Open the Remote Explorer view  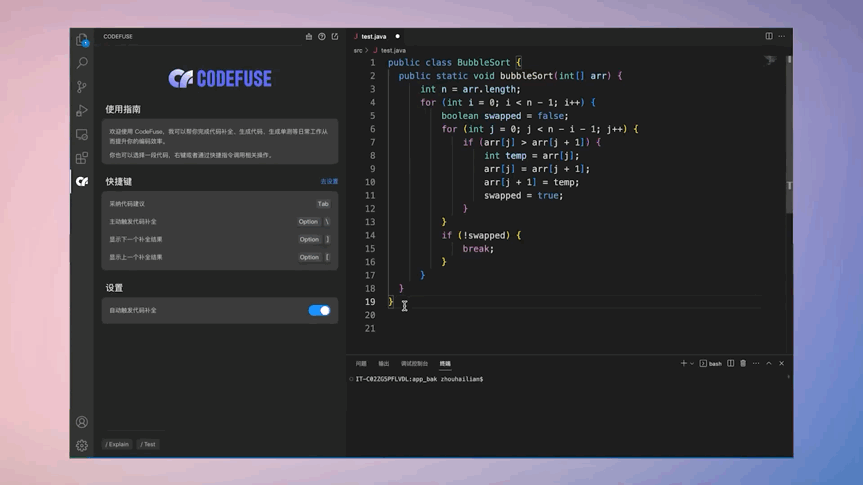[x=82, y=134]
